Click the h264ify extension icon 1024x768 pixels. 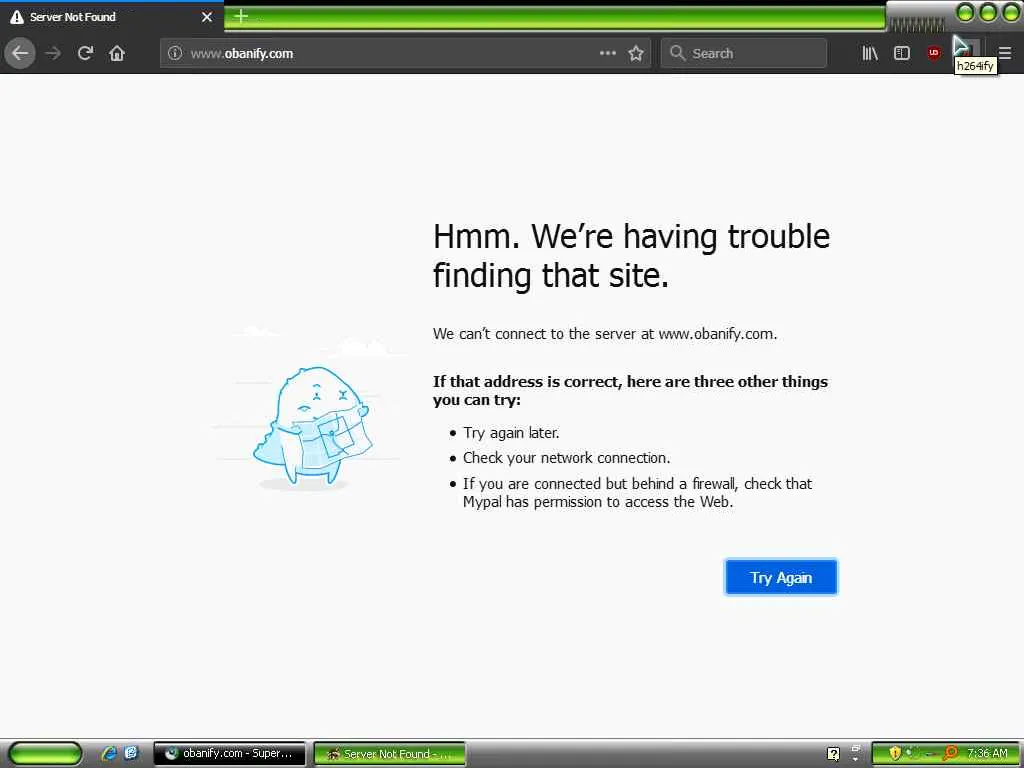pyautogui.click(x=967, y=50)
